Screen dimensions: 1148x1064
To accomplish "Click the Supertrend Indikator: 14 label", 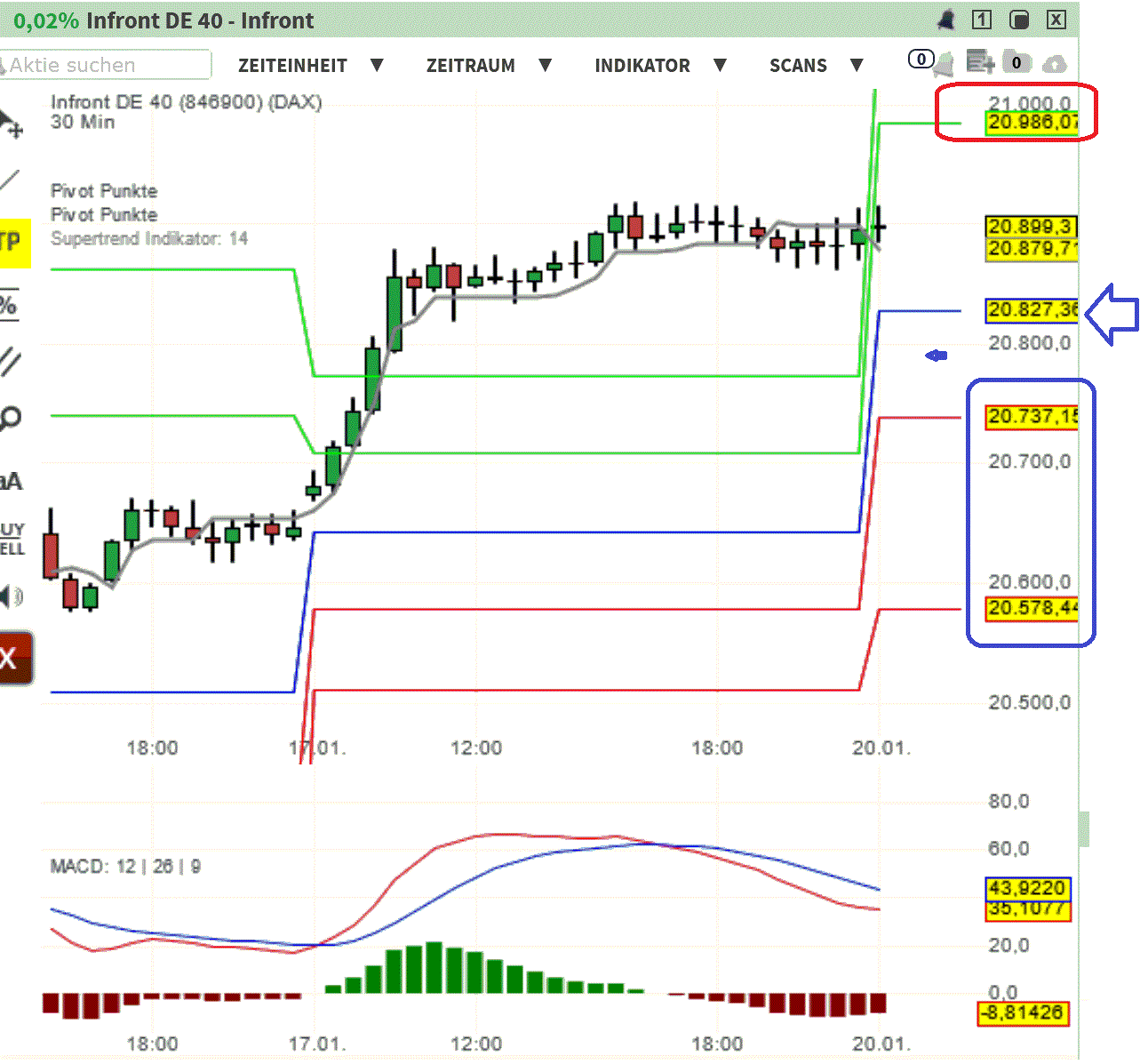I will (149, 238).
